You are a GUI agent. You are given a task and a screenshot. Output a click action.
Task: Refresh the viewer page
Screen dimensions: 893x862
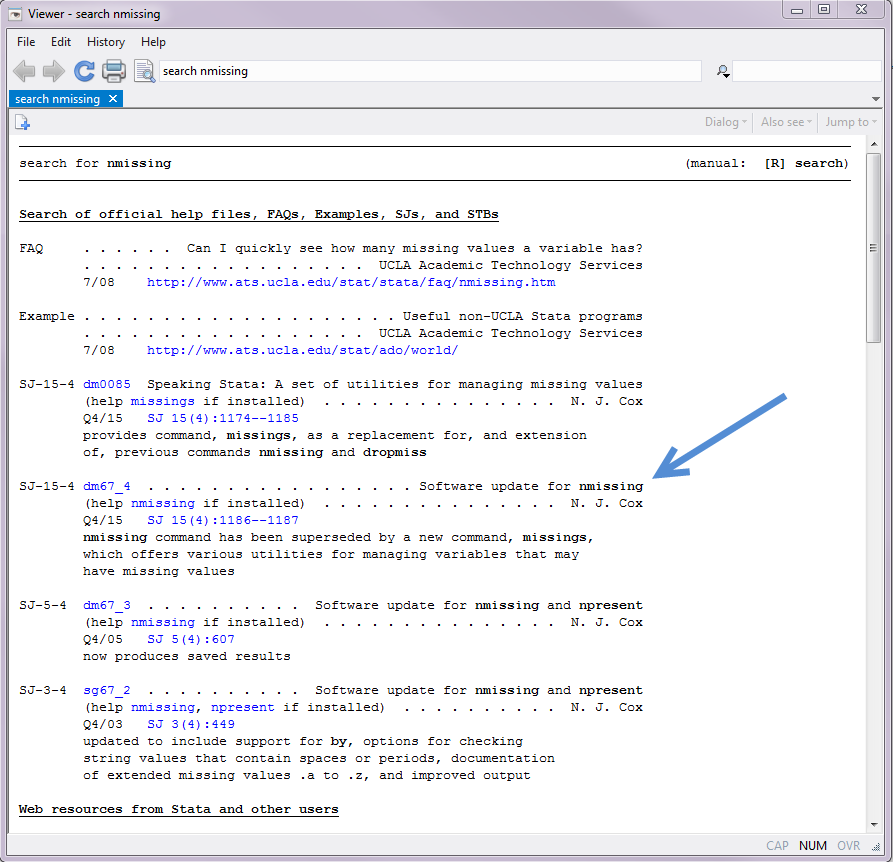pyautogui.click(x=84, y=71)
